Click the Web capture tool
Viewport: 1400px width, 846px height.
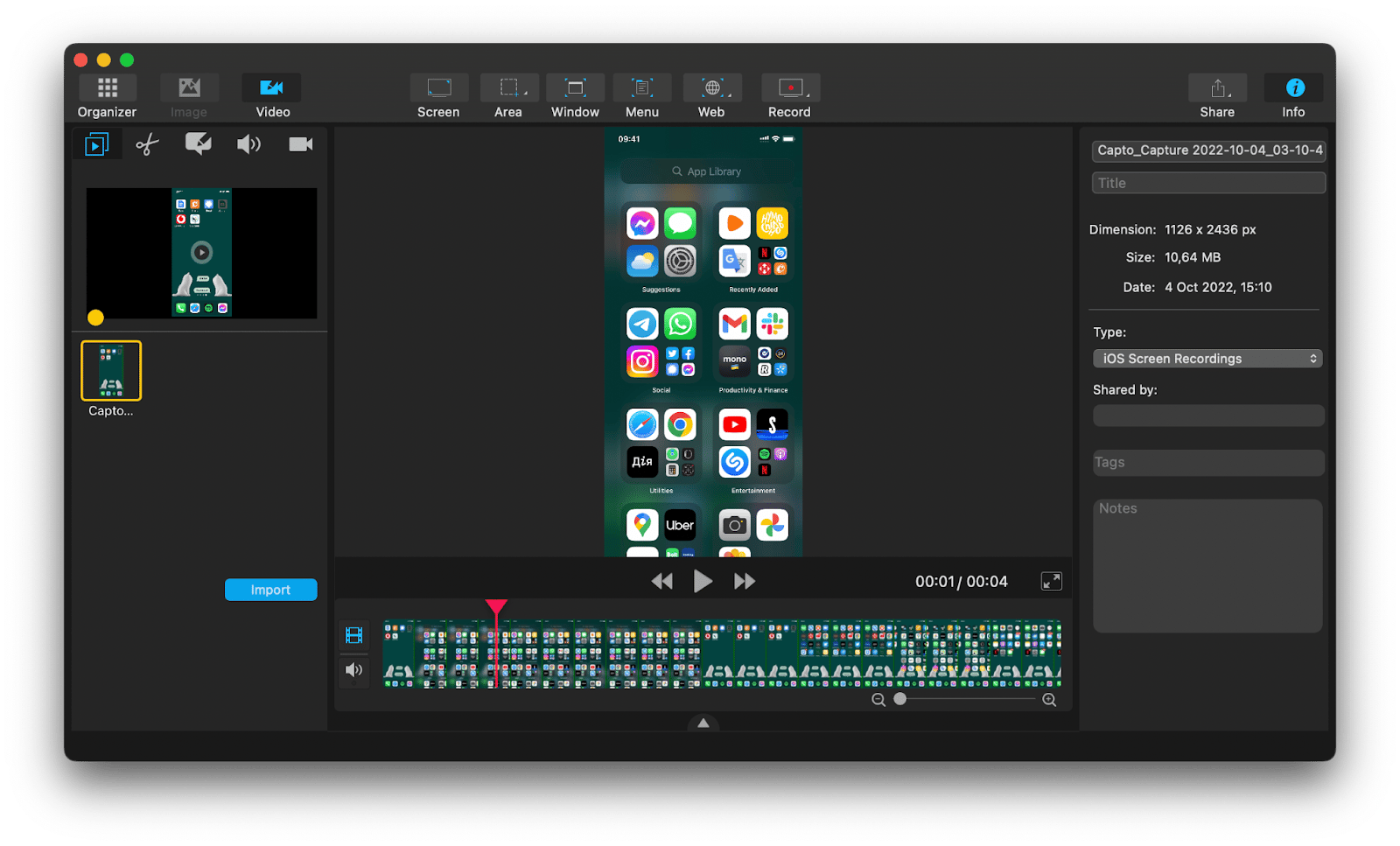pyautogui.click(x=711, y=96)
